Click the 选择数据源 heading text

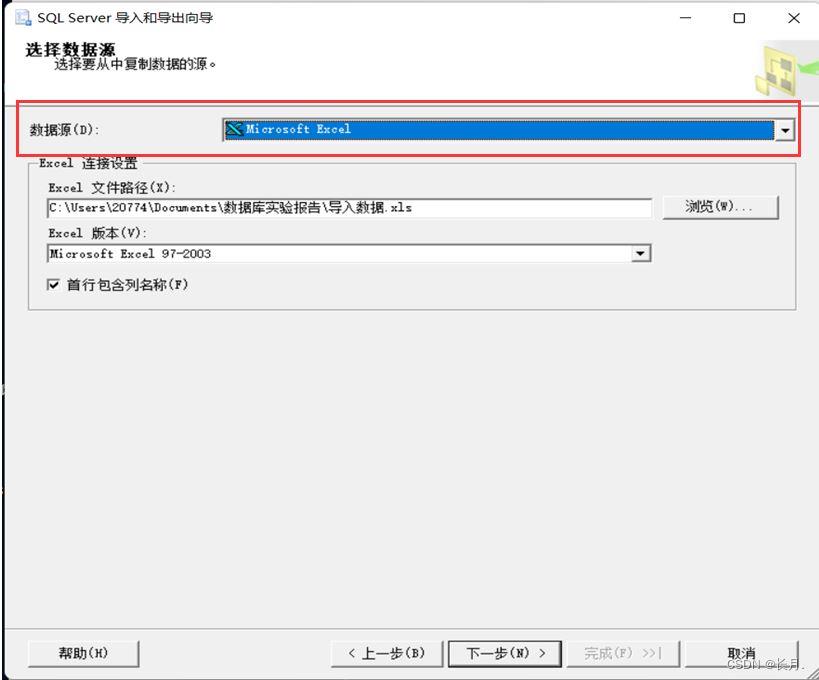pyautogui.click(x=71, y=50)
